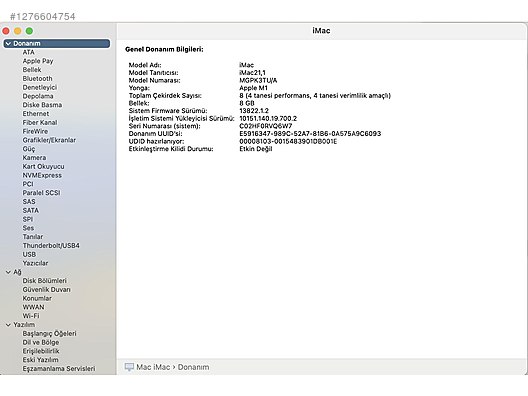Open the PCI entry

click(28, 184)
